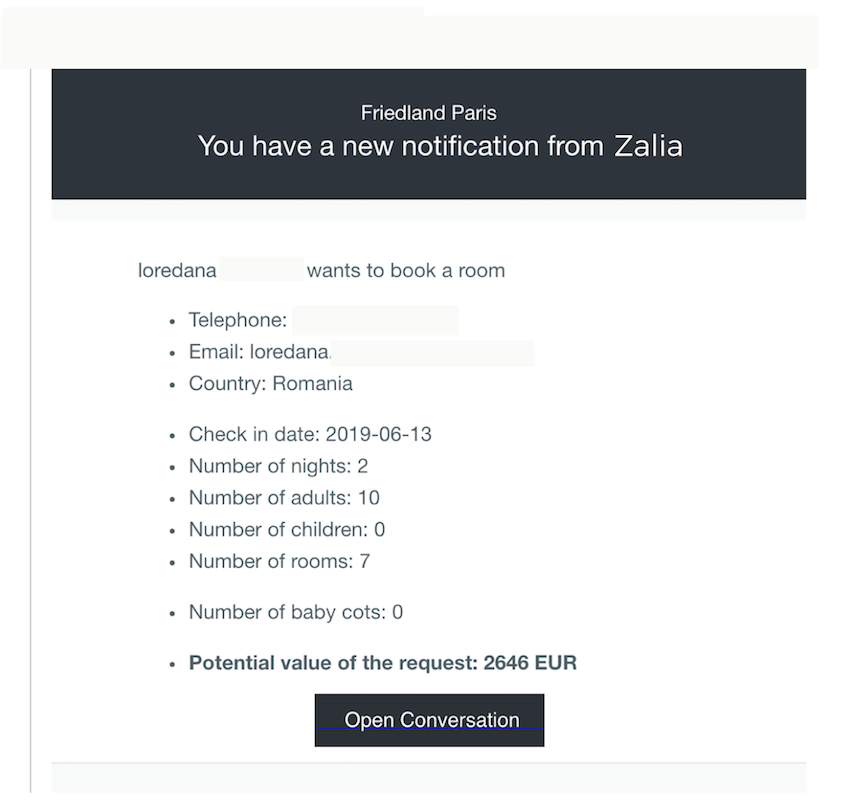Click the check in date 2019-06-13

(x=378, y=435)
